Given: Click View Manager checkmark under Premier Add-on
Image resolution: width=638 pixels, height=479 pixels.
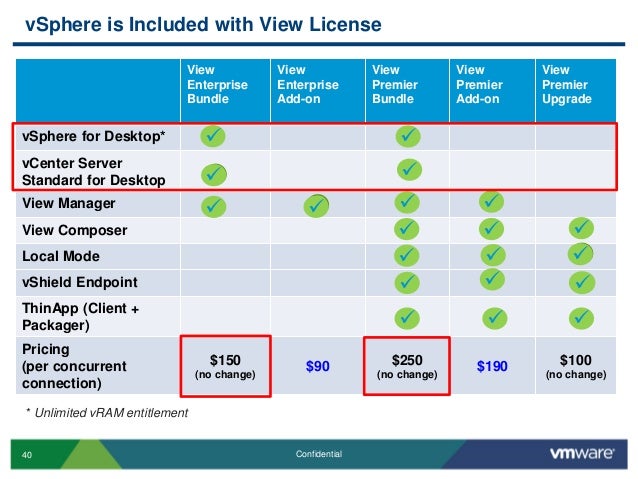Looking at the screenshot, I should [492, 201].
